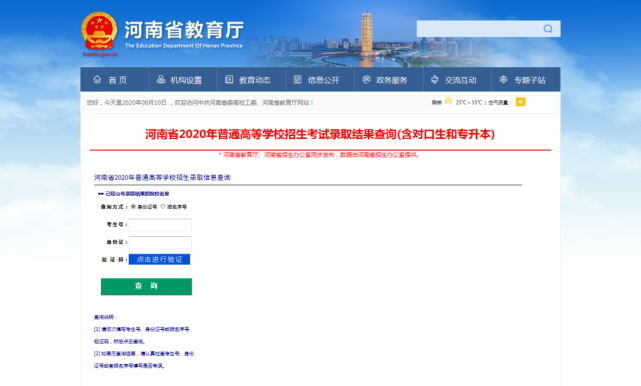Viewport: 641px width, 386px height.
Task: Click the yellow air quality badge
Action: [520, 102]
